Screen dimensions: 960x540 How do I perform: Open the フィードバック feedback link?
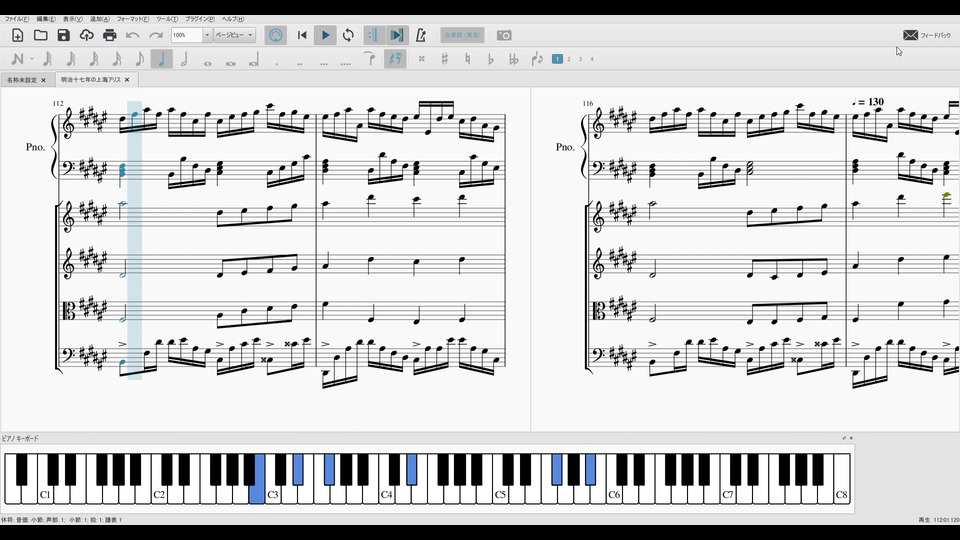927,35
